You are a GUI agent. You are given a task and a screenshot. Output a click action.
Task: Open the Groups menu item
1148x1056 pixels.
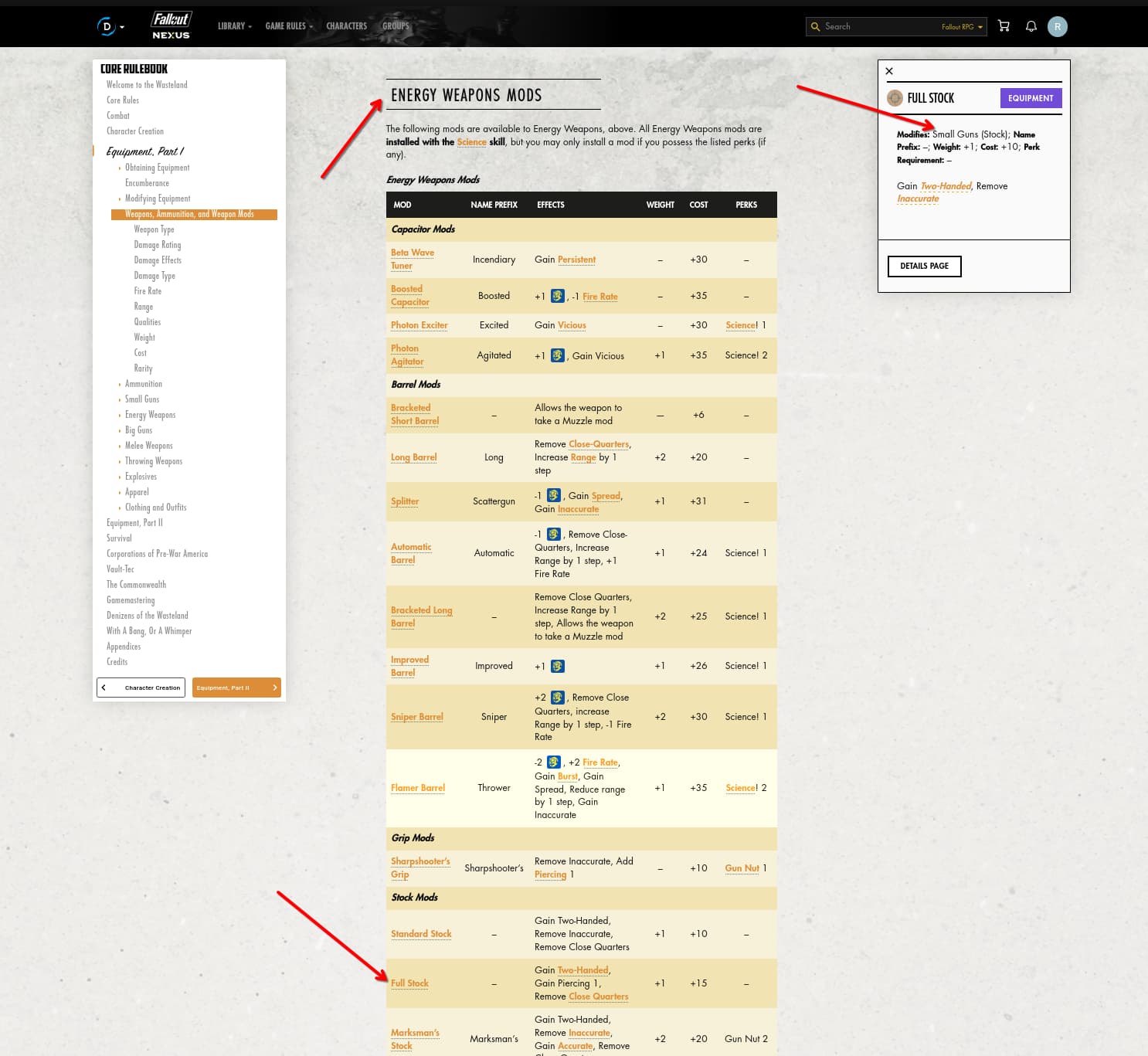(396, 26)
